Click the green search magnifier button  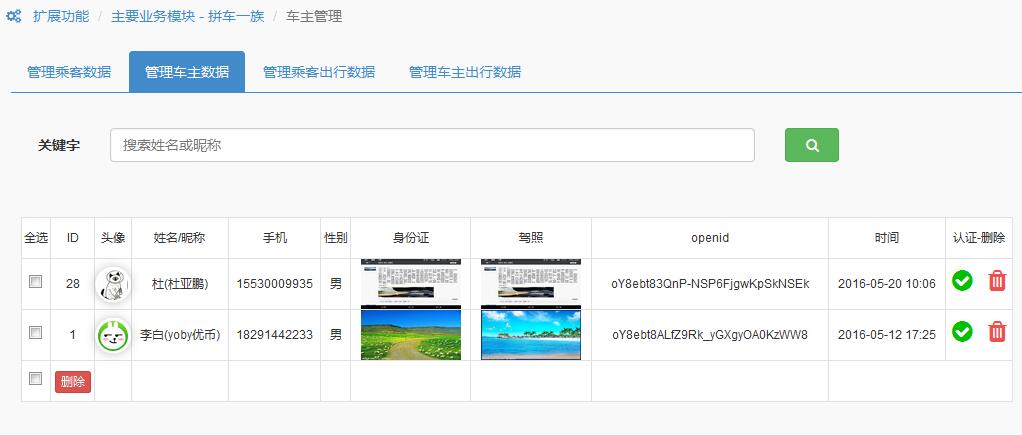(811, 145)
